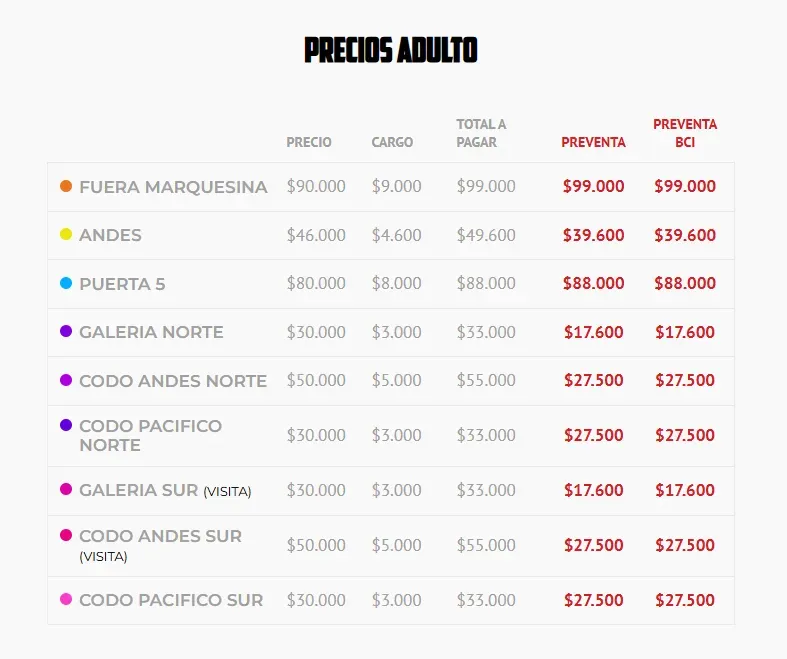The height and width of the screenshot is (659, 787).
Task: Click the blue dot beside Puerta 5
Action: 66,283
